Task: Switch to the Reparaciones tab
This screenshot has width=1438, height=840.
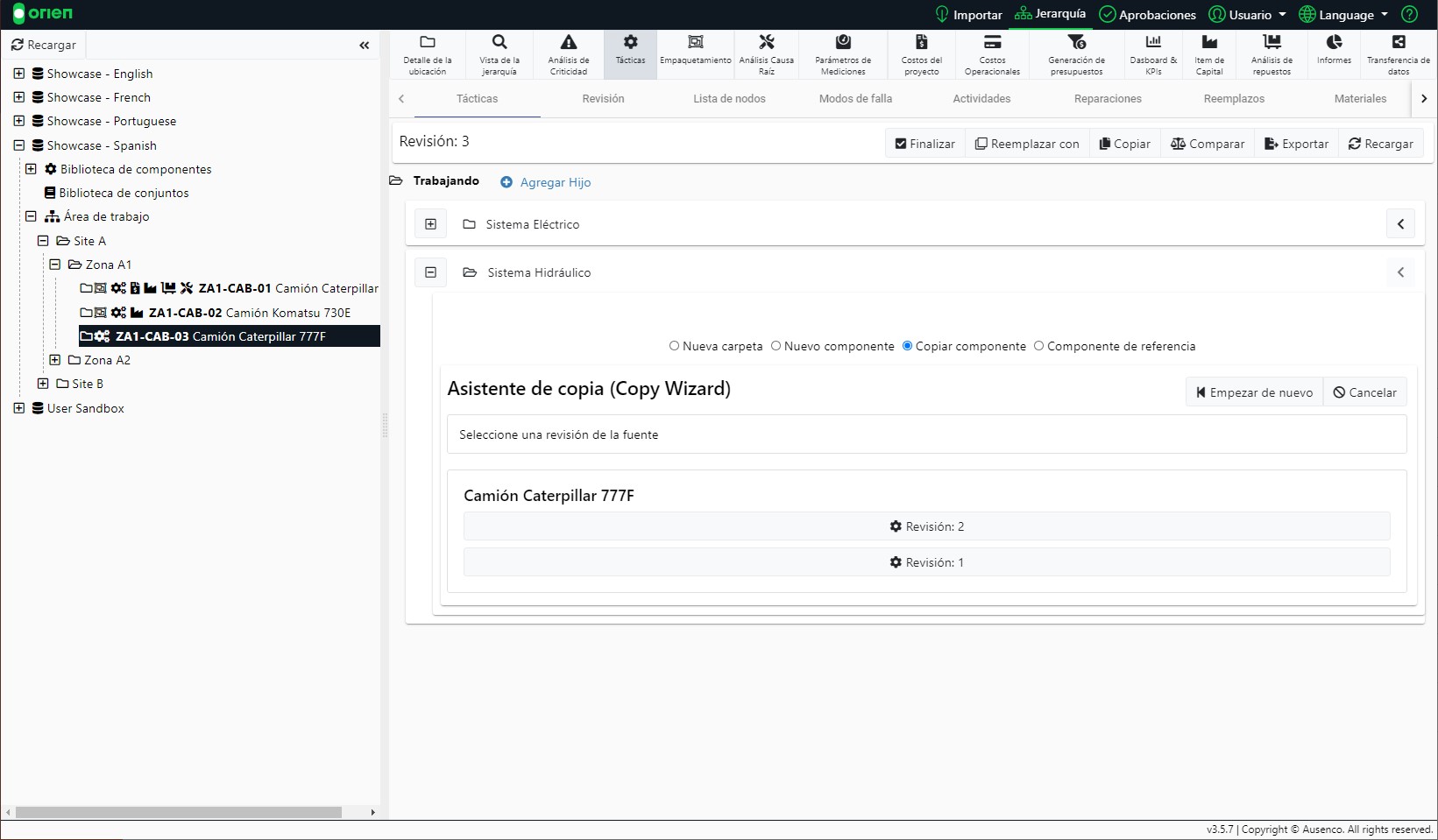Action: pos(1108,99)
